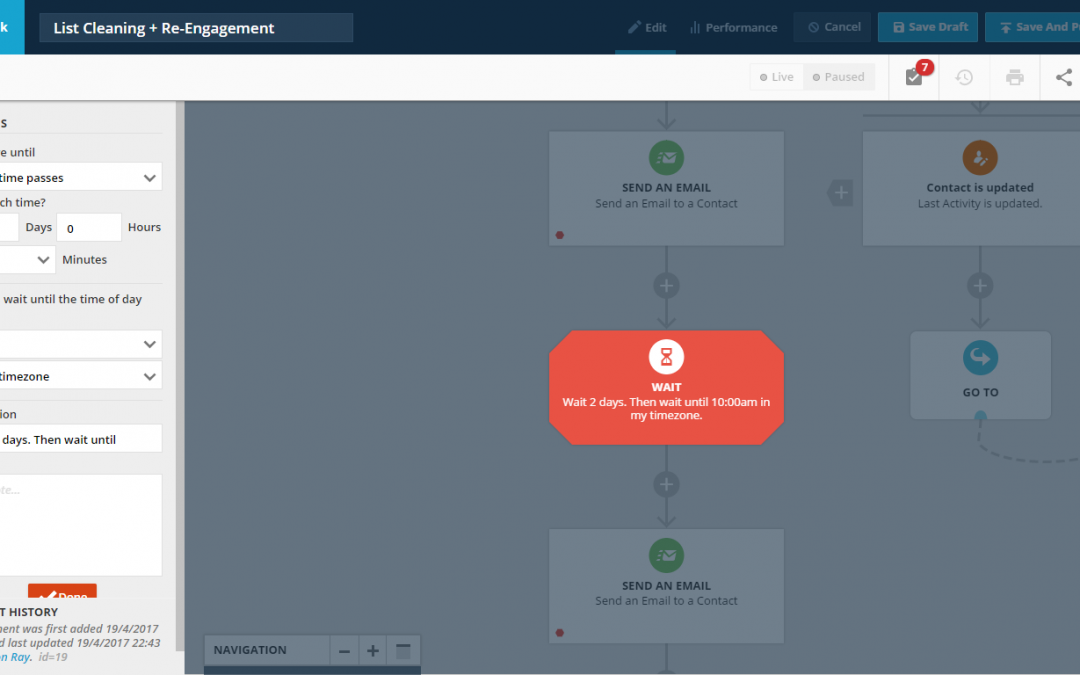Collapse the Navigation panel icon
Image resolution: width=1080 pixels, height=675 pixels.
pyautogui.click(x=403, y=651)
